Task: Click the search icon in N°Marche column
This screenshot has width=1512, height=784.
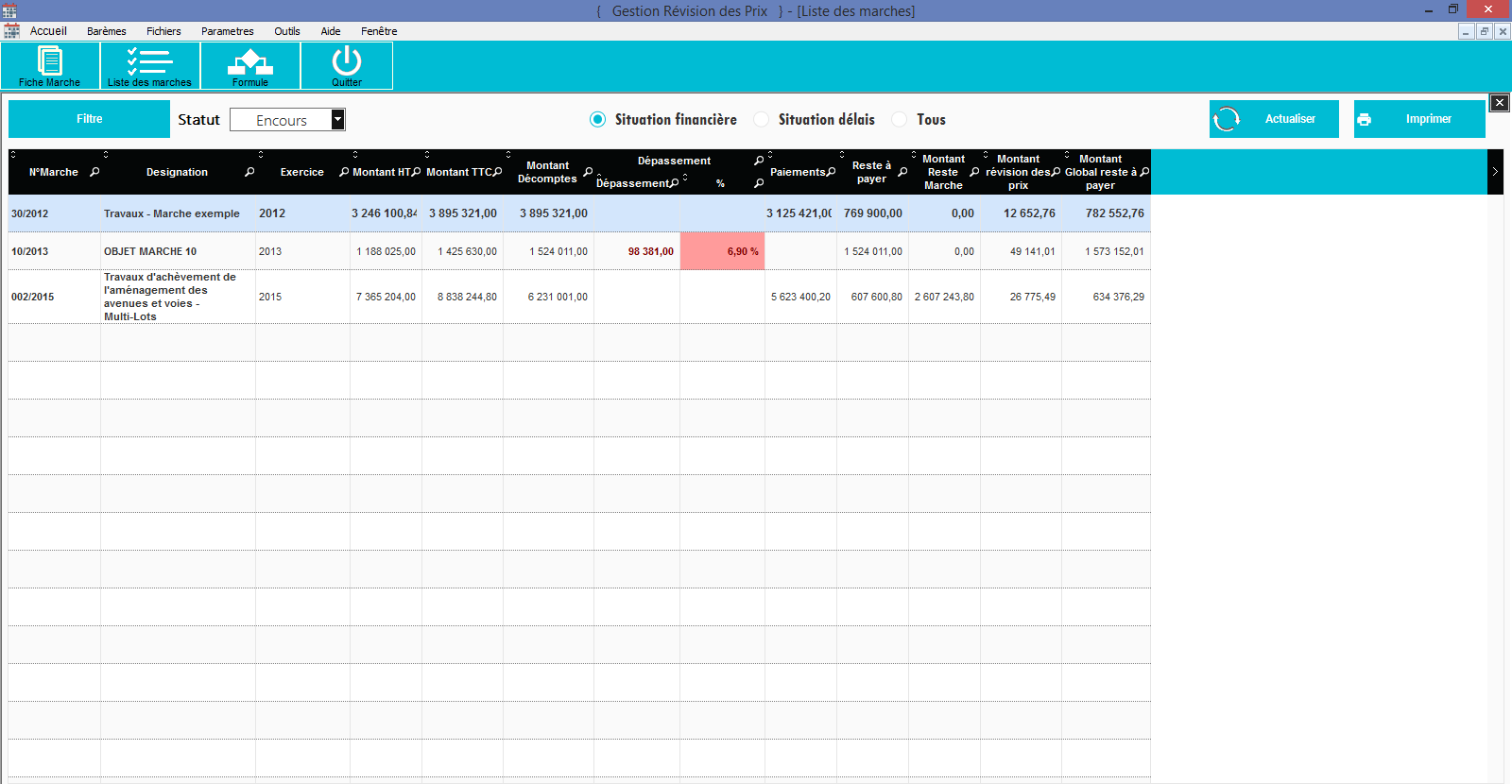Action: 94,172
